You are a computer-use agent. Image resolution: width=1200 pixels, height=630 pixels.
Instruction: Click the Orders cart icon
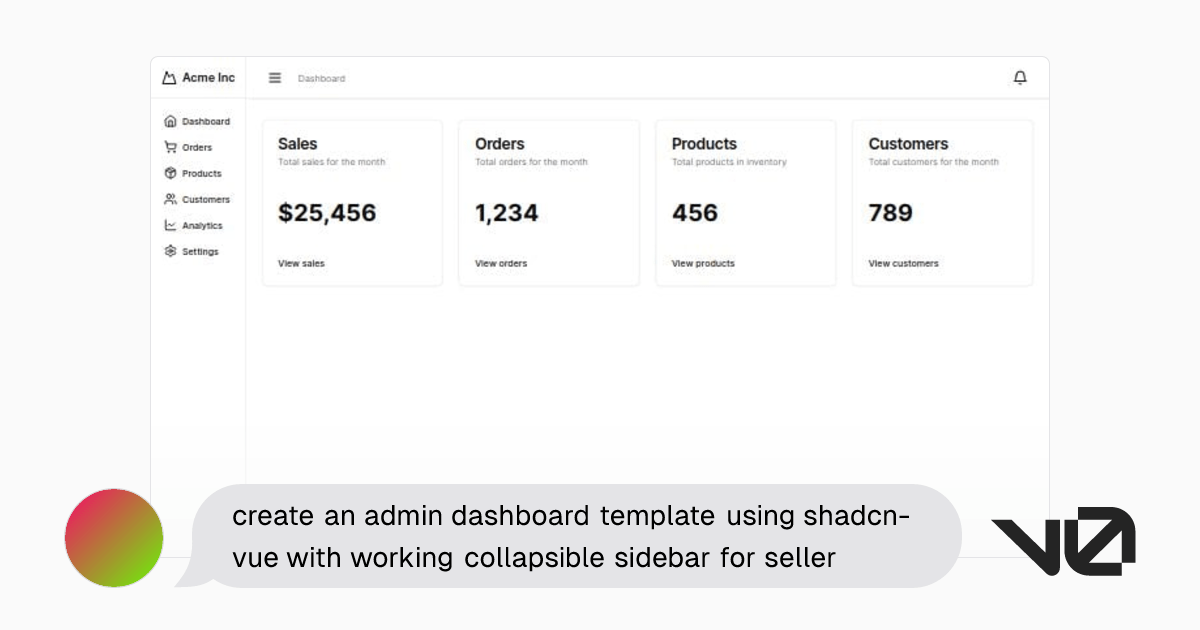[170, 148]
